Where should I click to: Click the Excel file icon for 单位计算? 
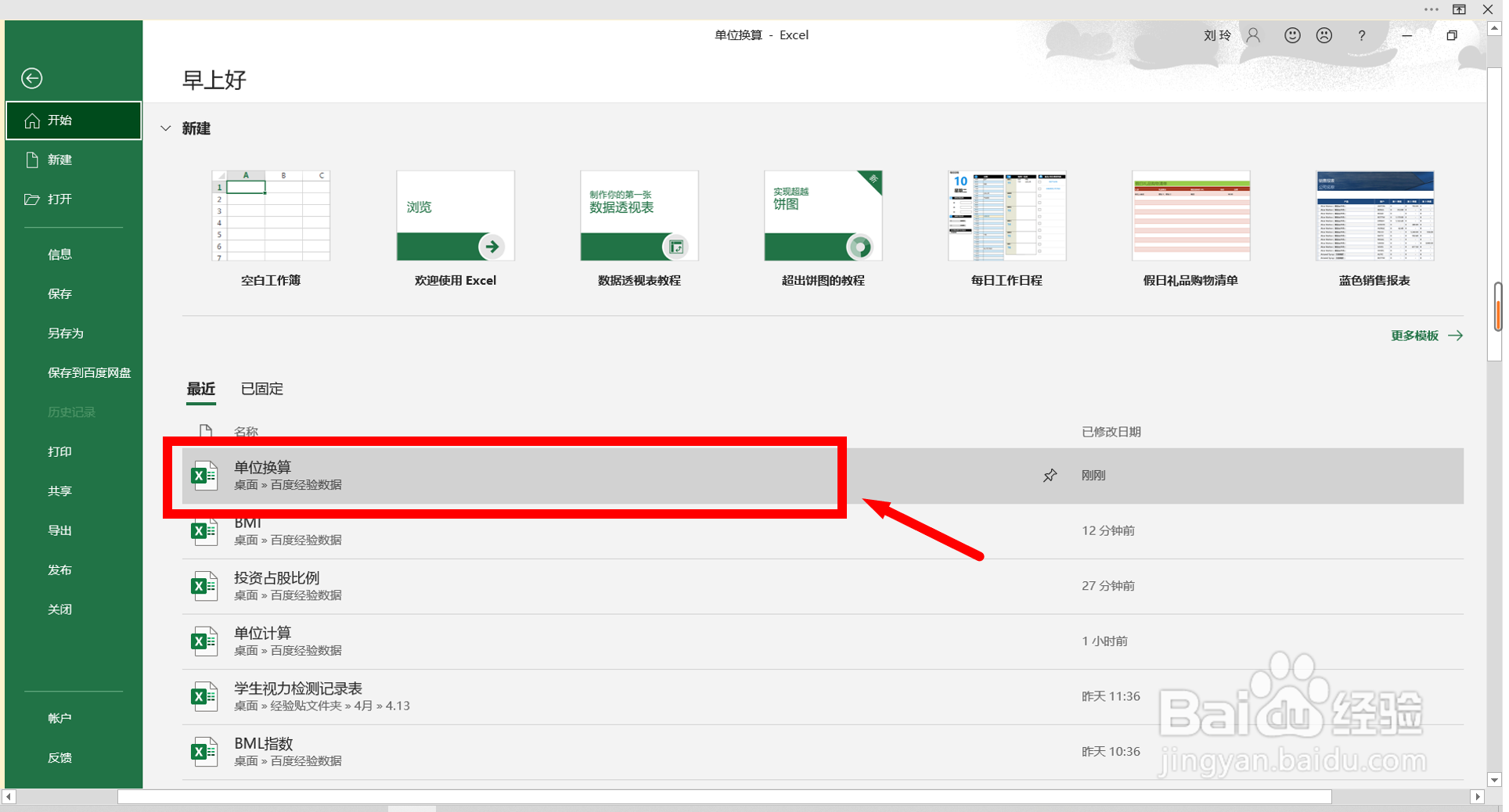204,641
